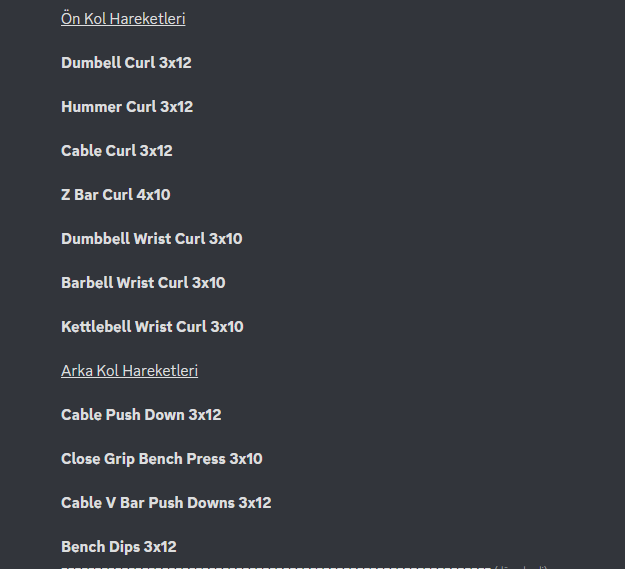Screen dimensions: 625x569
Task: Click the Z Bar Curl 4x10 line
Action: [115, 195]
